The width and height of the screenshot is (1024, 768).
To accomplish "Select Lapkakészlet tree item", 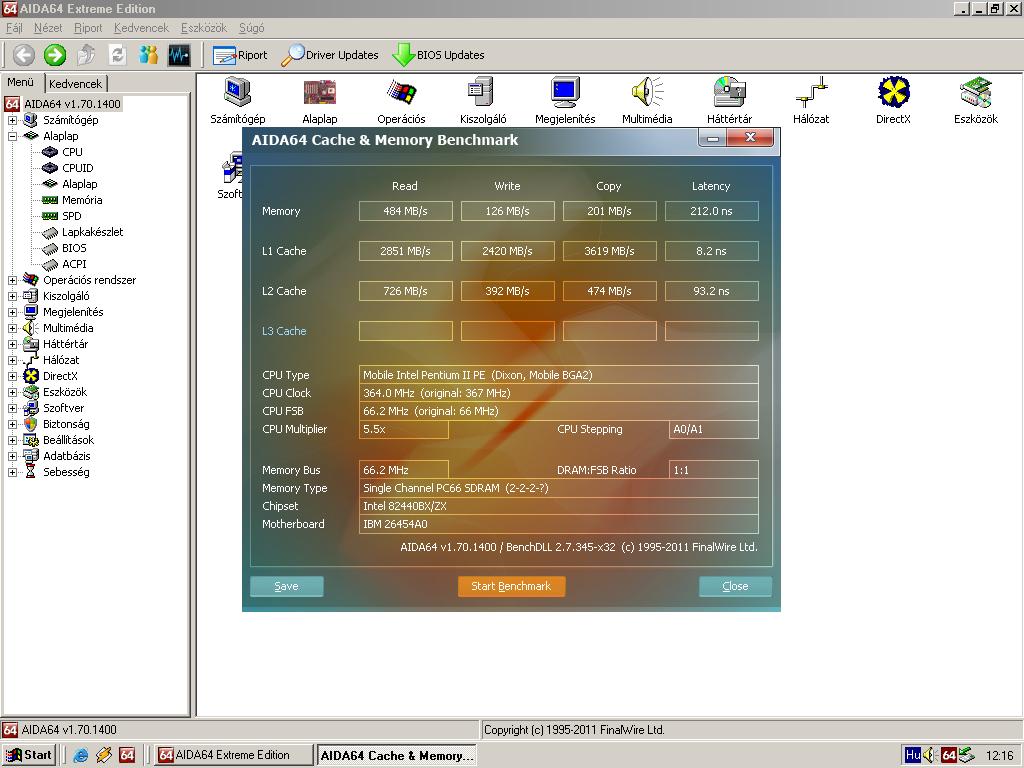I will pyautogui.click(x=92, y=232).
